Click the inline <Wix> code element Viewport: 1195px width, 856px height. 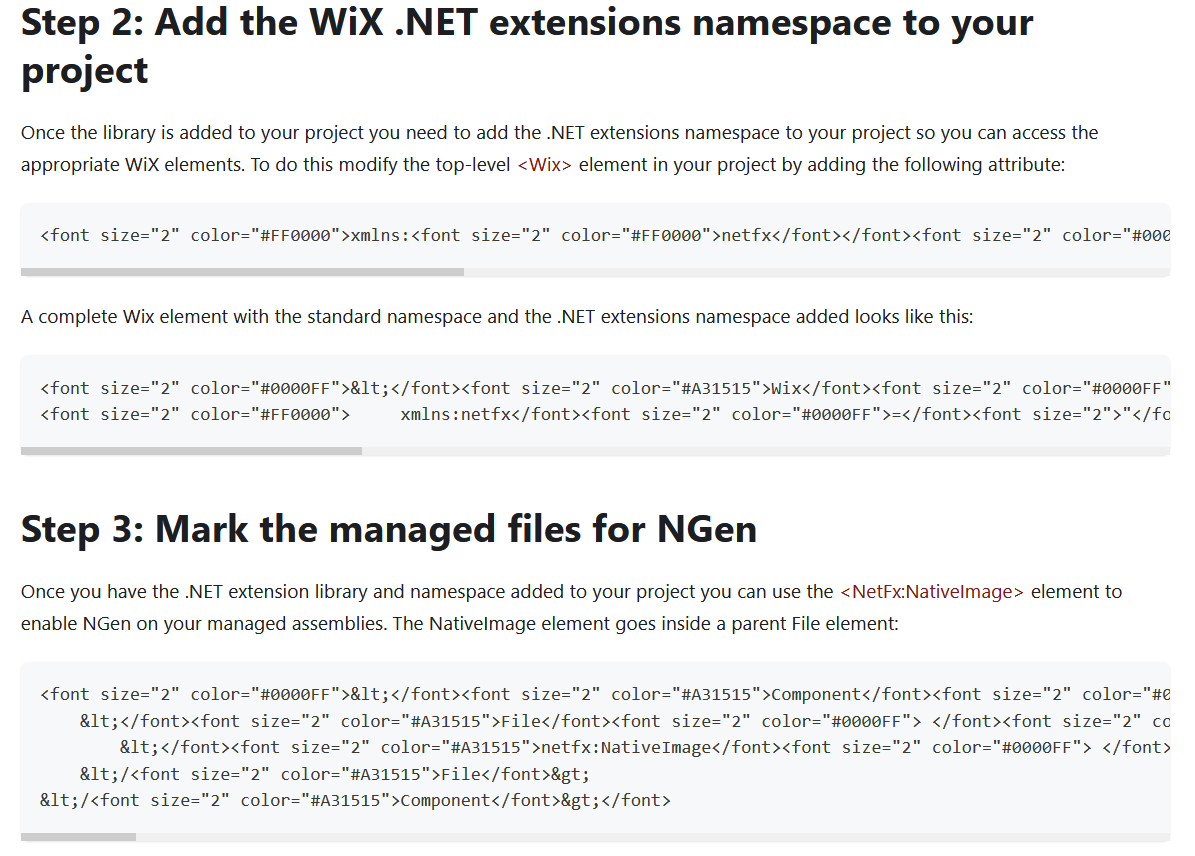click(544, 165)
